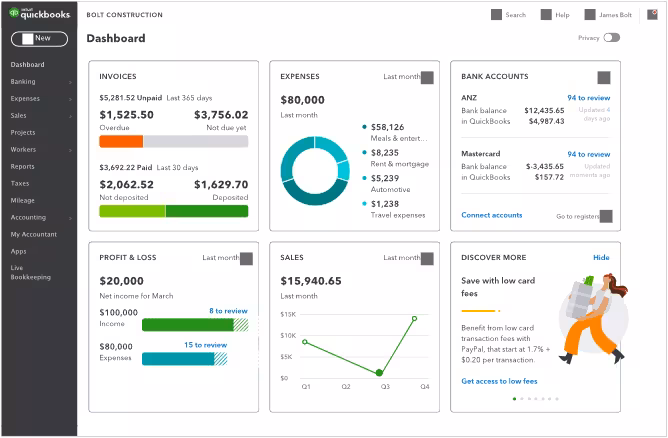The image size is (668, 438).
Task: Open Dashboard in sidebar
Action: click(27, 65)
